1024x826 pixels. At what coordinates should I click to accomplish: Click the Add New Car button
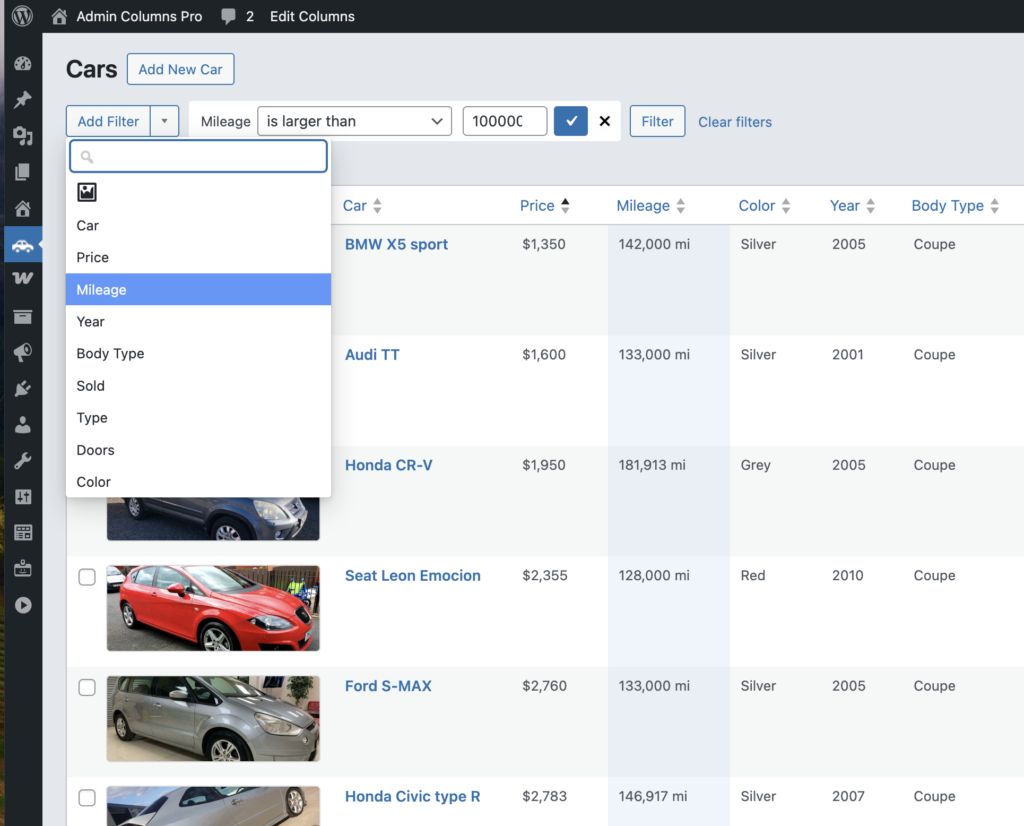click(180, 69)
